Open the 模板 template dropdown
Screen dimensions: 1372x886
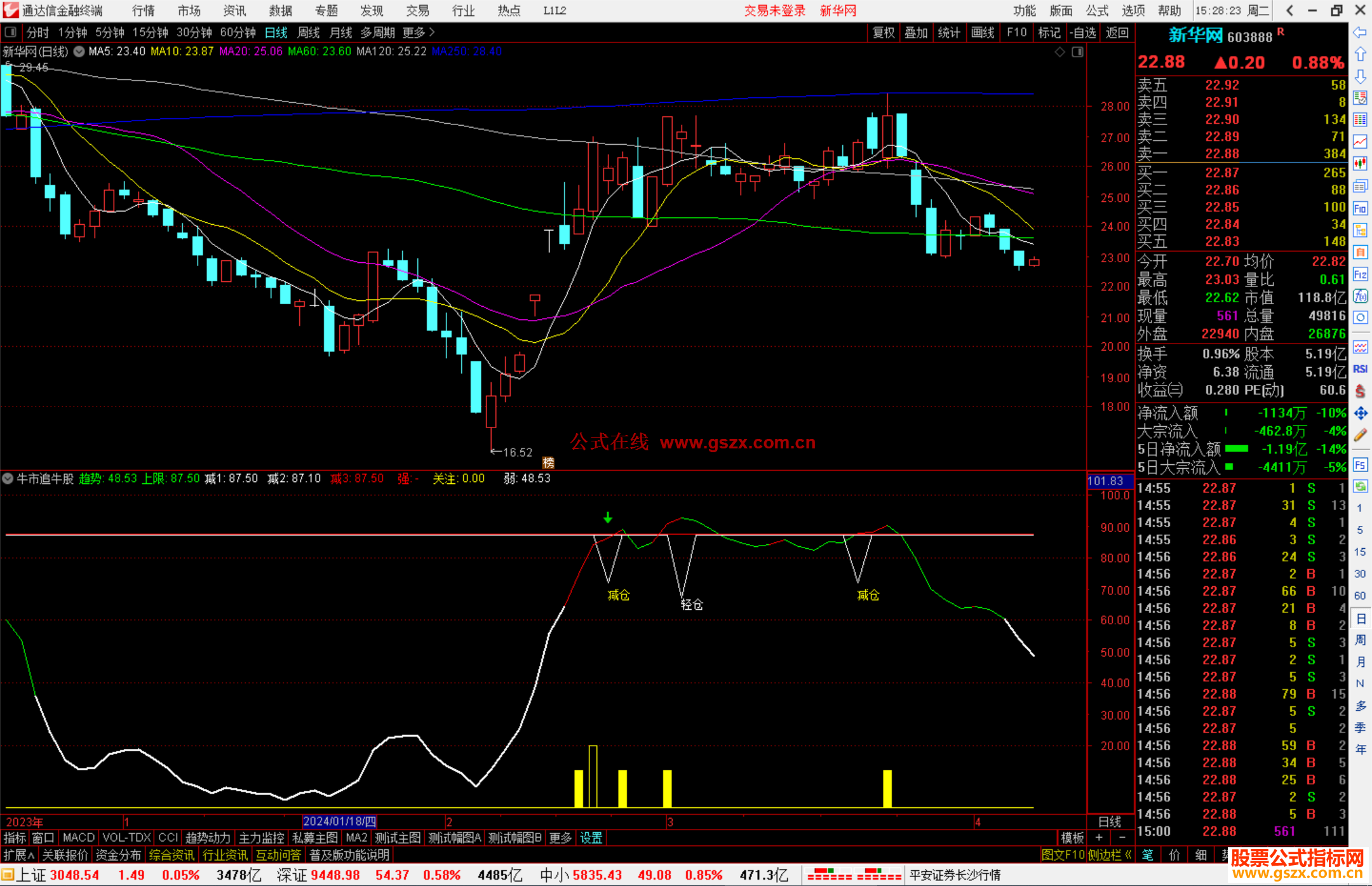[1072, 838]
